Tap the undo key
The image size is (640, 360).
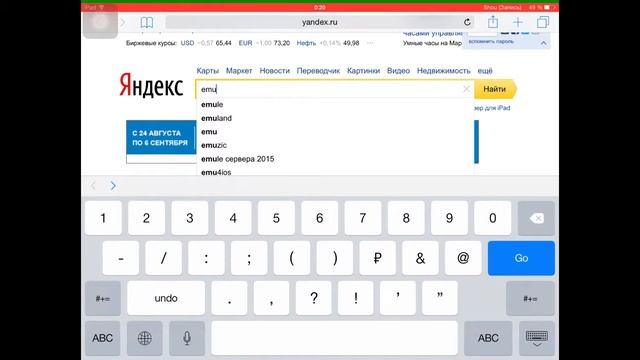tap(166, 298)
